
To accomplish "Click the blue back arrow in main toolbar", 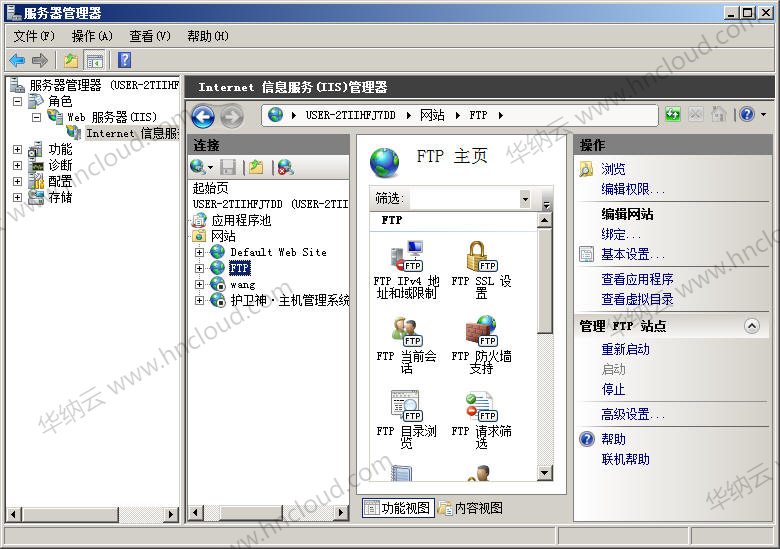I will tap(17, 61).
